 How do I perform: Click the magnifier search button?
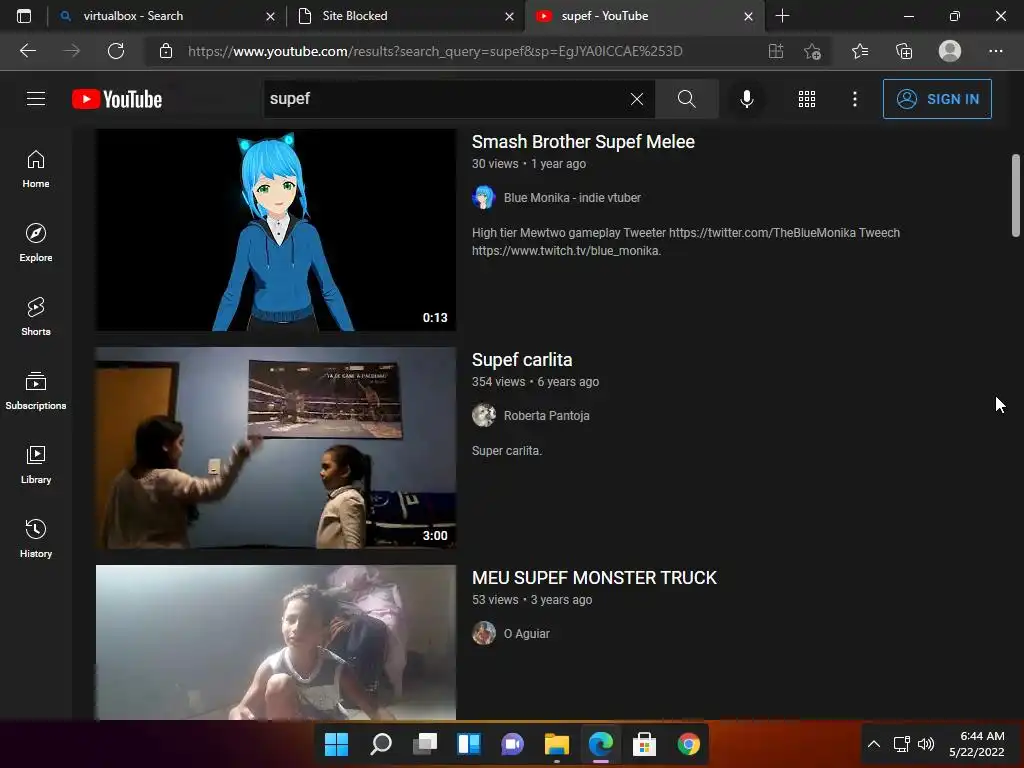[686, 99]
